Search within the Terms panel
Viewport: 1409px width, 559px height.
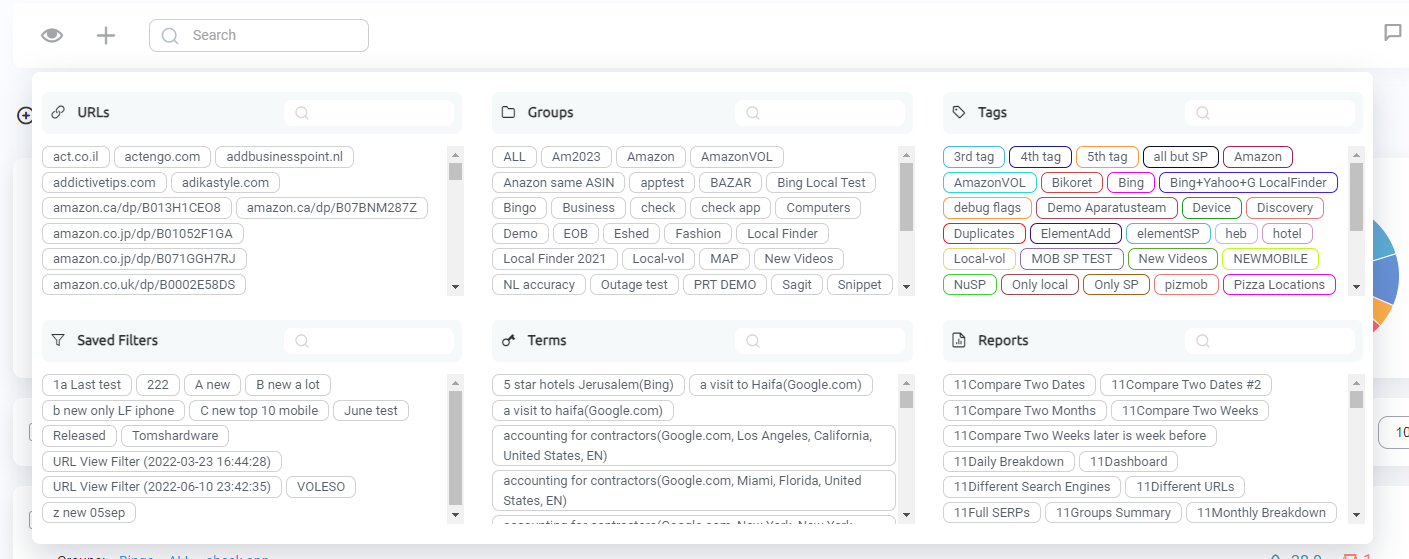point(819,341)
